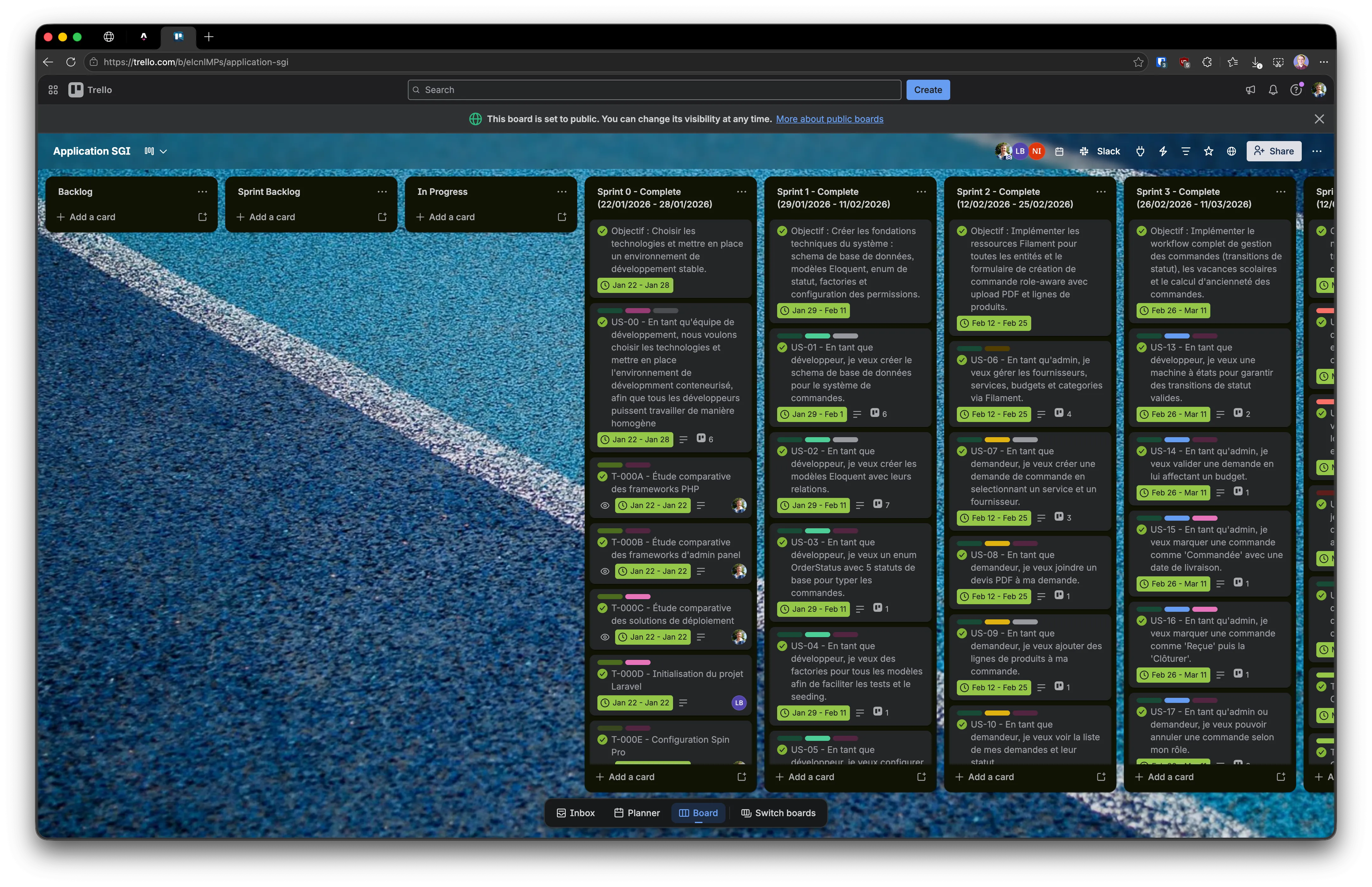
Task: Go back to the previous page
Action: [x=48, y=62]
